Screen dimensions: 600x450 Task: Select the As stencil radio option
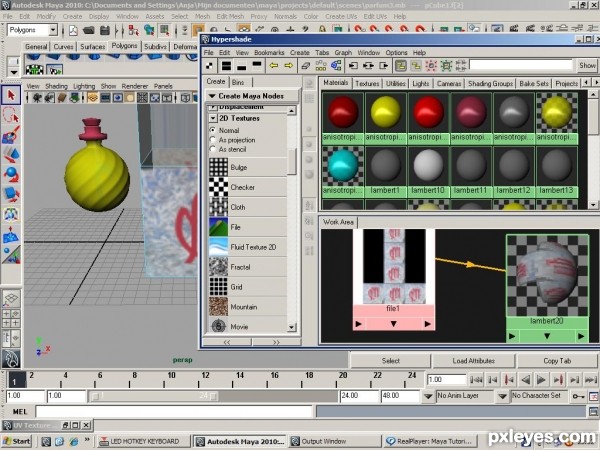pyautogui.click(x=213, y=149)
